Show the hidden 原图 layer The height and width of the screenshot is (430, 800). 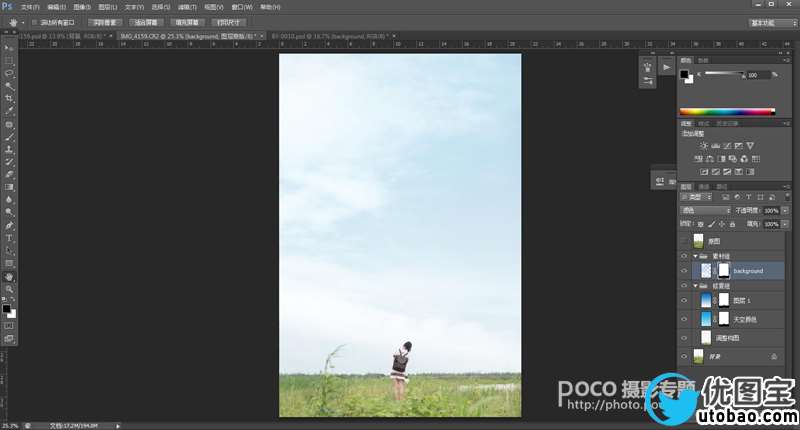coord(684,241)
